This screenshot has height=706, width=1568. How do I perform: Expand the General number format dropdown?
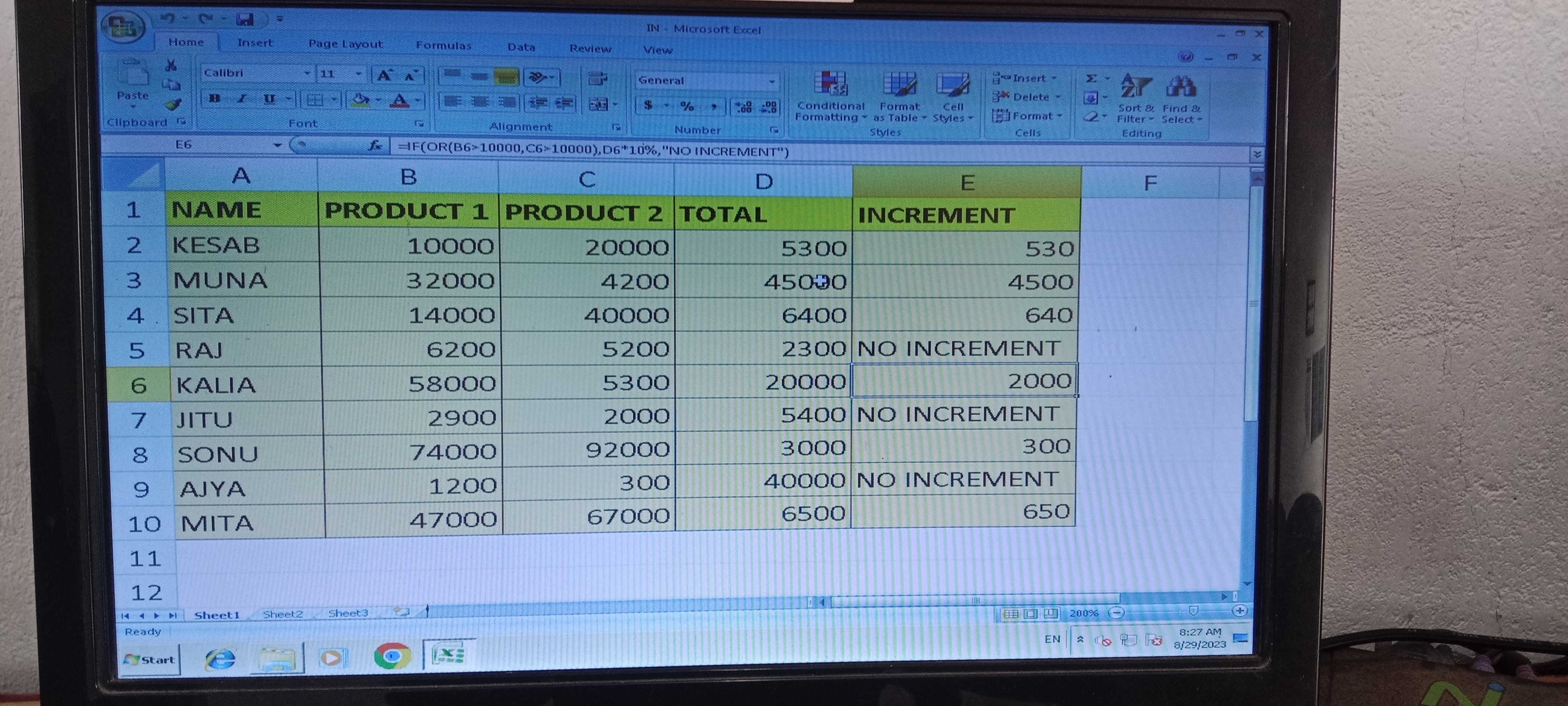coord(771,81)
